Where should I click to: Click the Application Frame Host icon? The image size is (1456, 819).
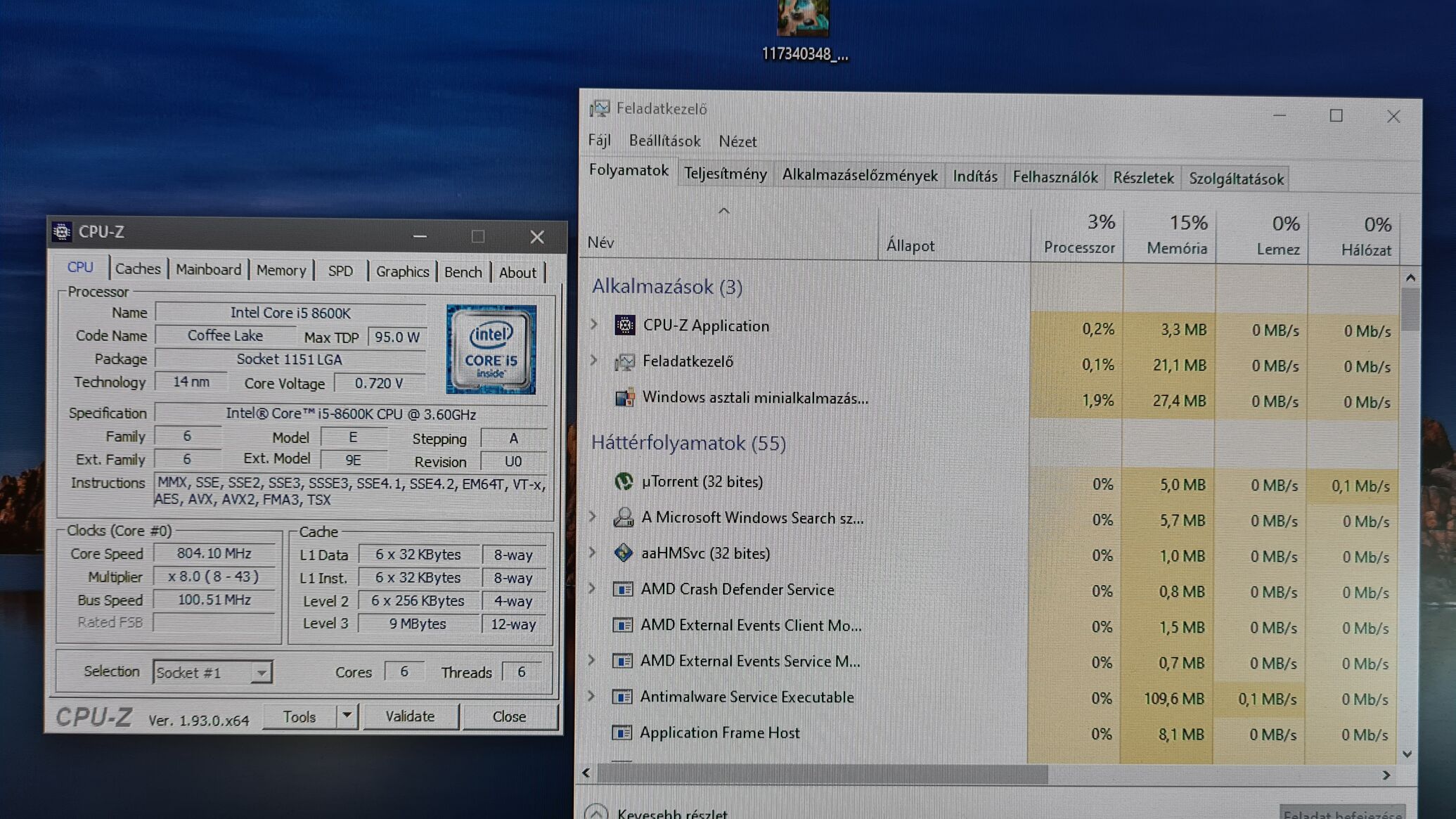[x=622, y=733]
